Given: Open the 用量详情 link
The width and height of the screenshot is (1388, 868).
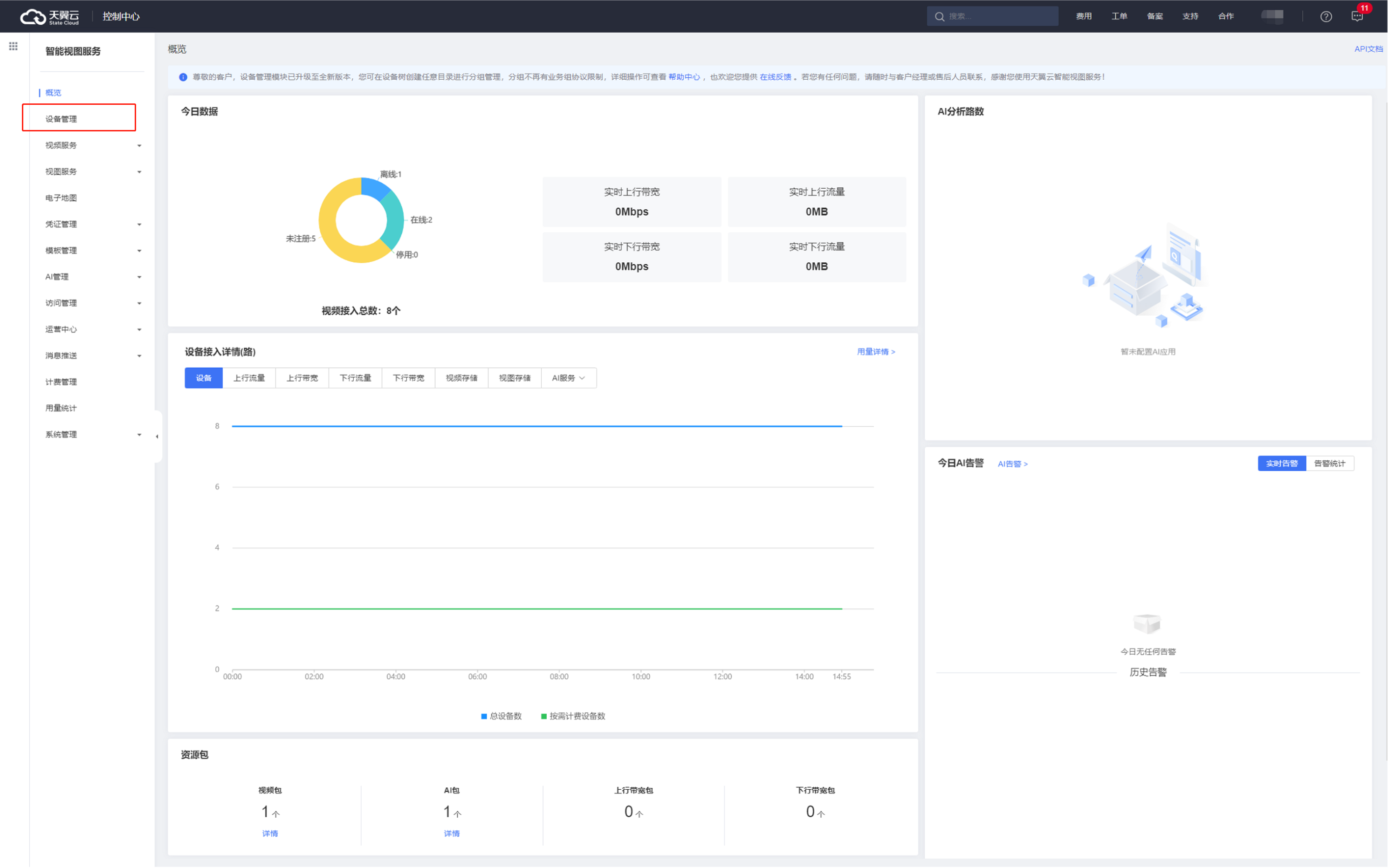Looking at the screenshot, I should 876,352.
